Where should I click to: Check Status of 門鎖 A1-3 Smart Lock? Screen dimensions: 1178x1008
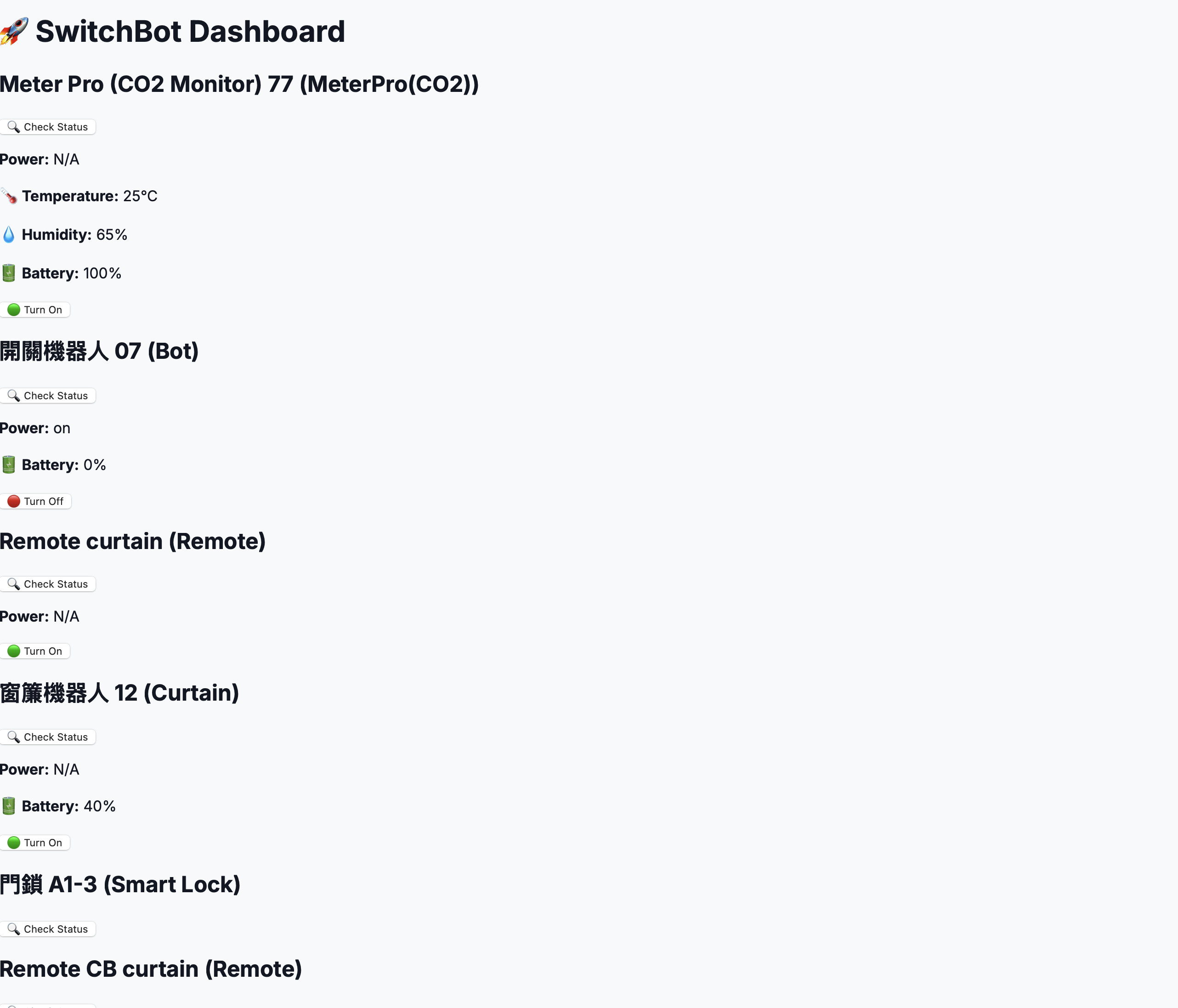(48, 929)
